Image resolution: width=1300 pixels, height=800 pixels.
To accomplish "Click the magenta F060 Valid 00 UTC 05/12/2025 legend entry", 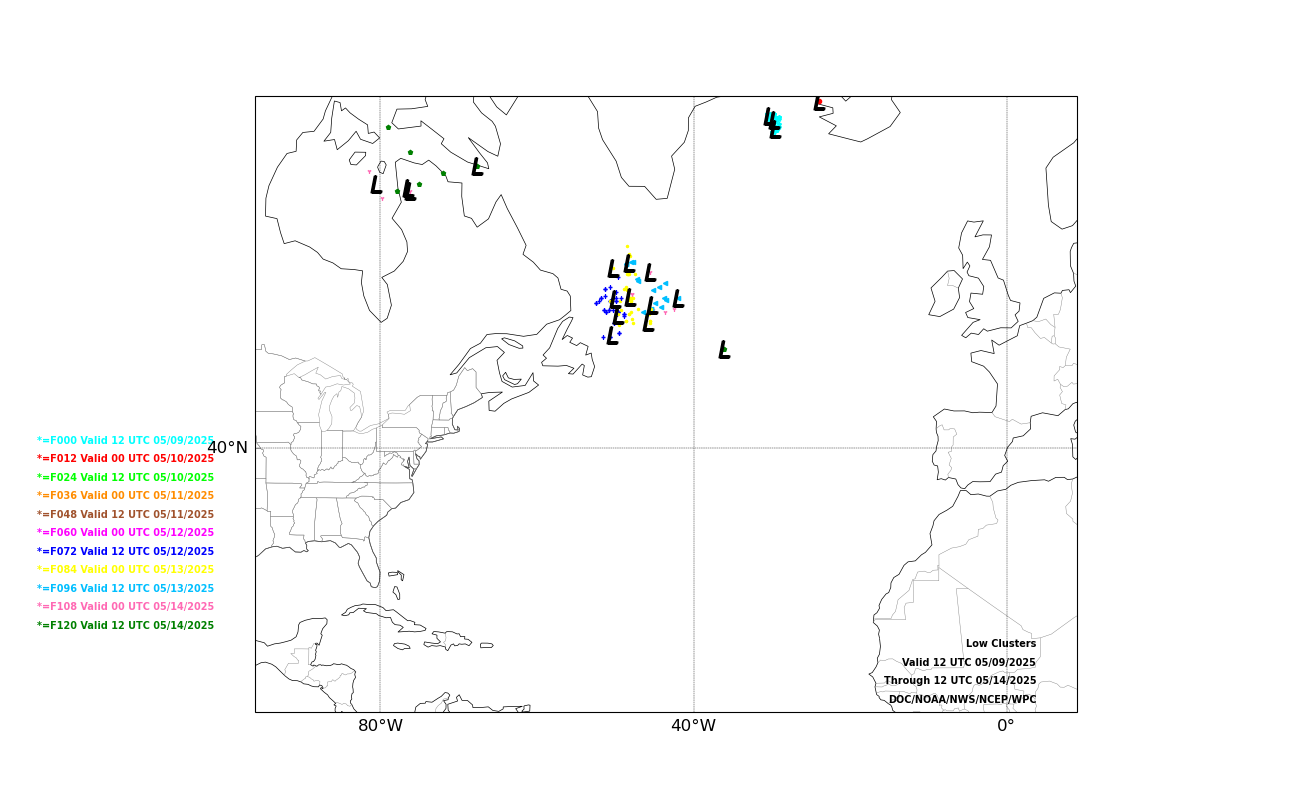I will pos(126,533).
